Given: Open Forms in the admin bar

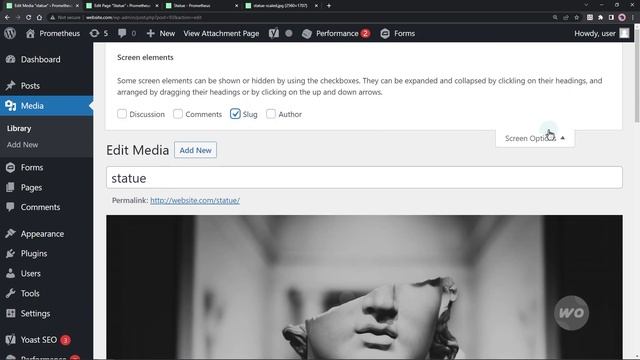Looking at the screenshot, I should [398, 33].
